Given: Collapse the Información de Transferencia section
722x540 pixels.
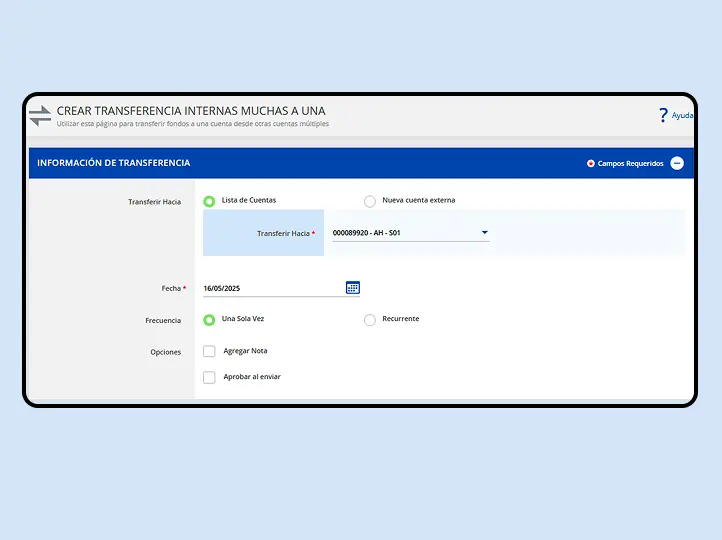Looking at the screenshot, I should point(677,163).
